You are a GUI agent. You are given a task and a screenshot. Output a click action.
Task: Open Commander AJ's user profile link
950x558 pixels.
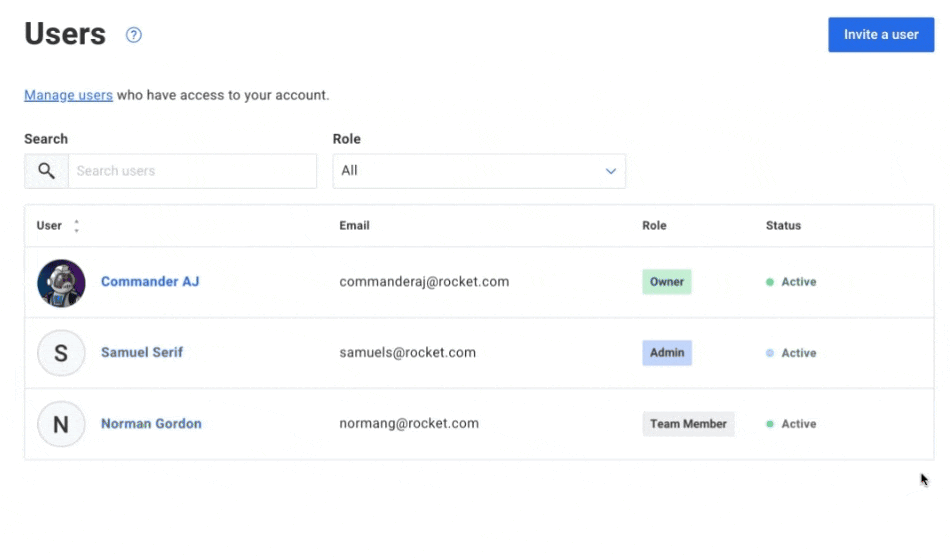click(150, 282)
